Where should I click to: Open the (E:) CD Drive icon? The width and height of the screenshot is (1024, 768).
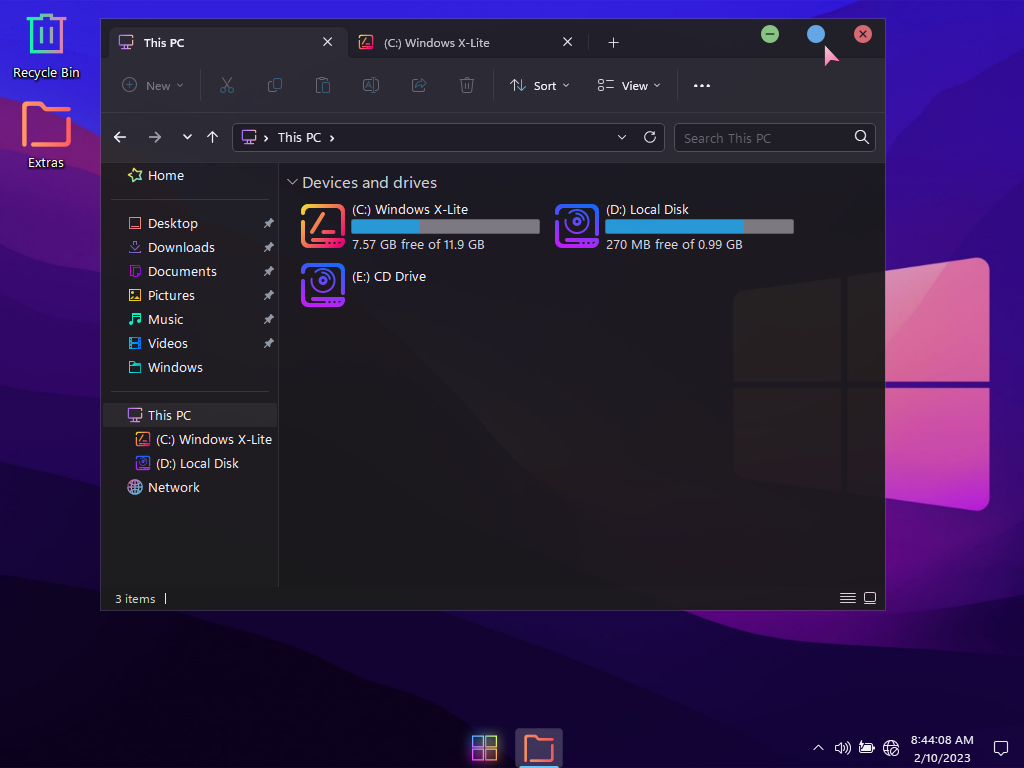coord(323,285)
